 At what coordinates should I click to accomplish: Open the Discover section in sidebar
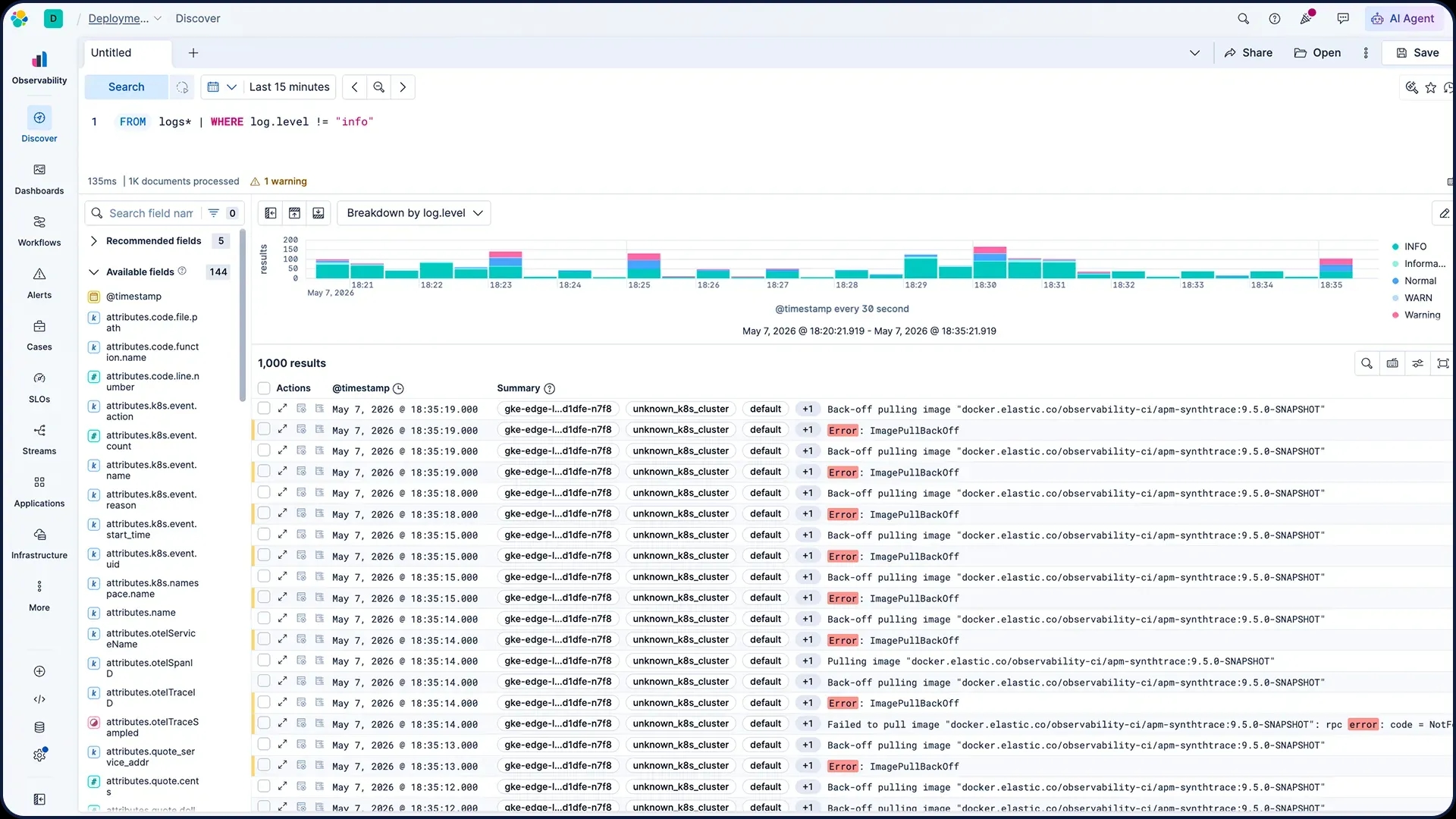[39, 125]
